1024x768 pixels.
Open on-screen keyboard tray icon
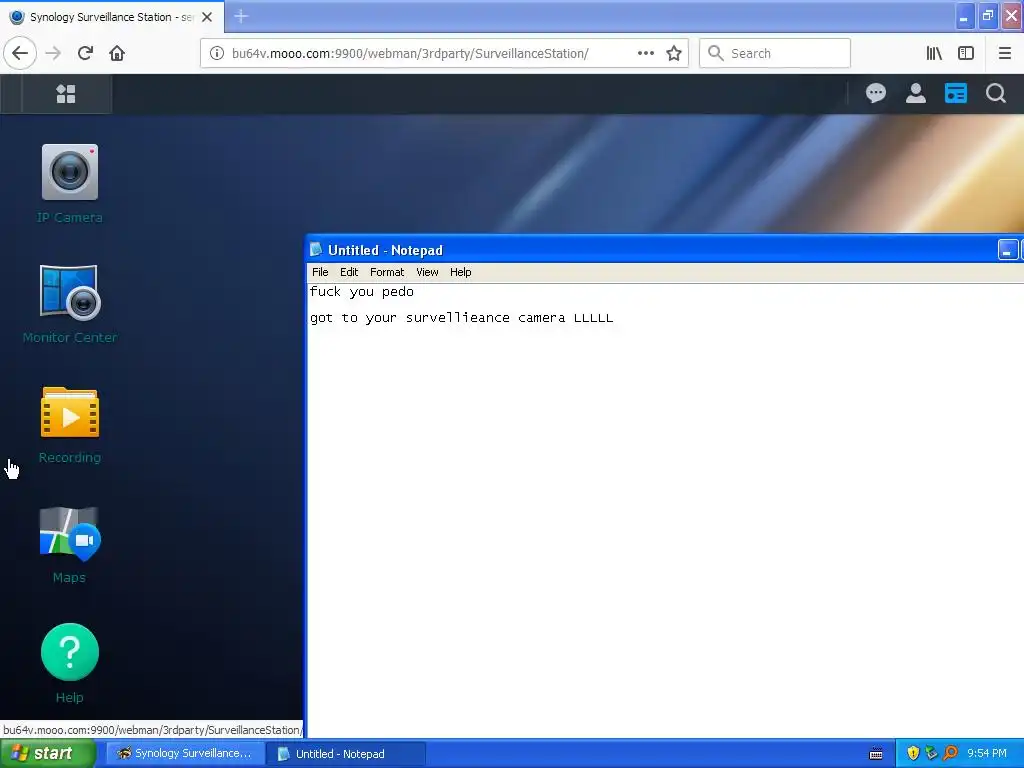876,754
